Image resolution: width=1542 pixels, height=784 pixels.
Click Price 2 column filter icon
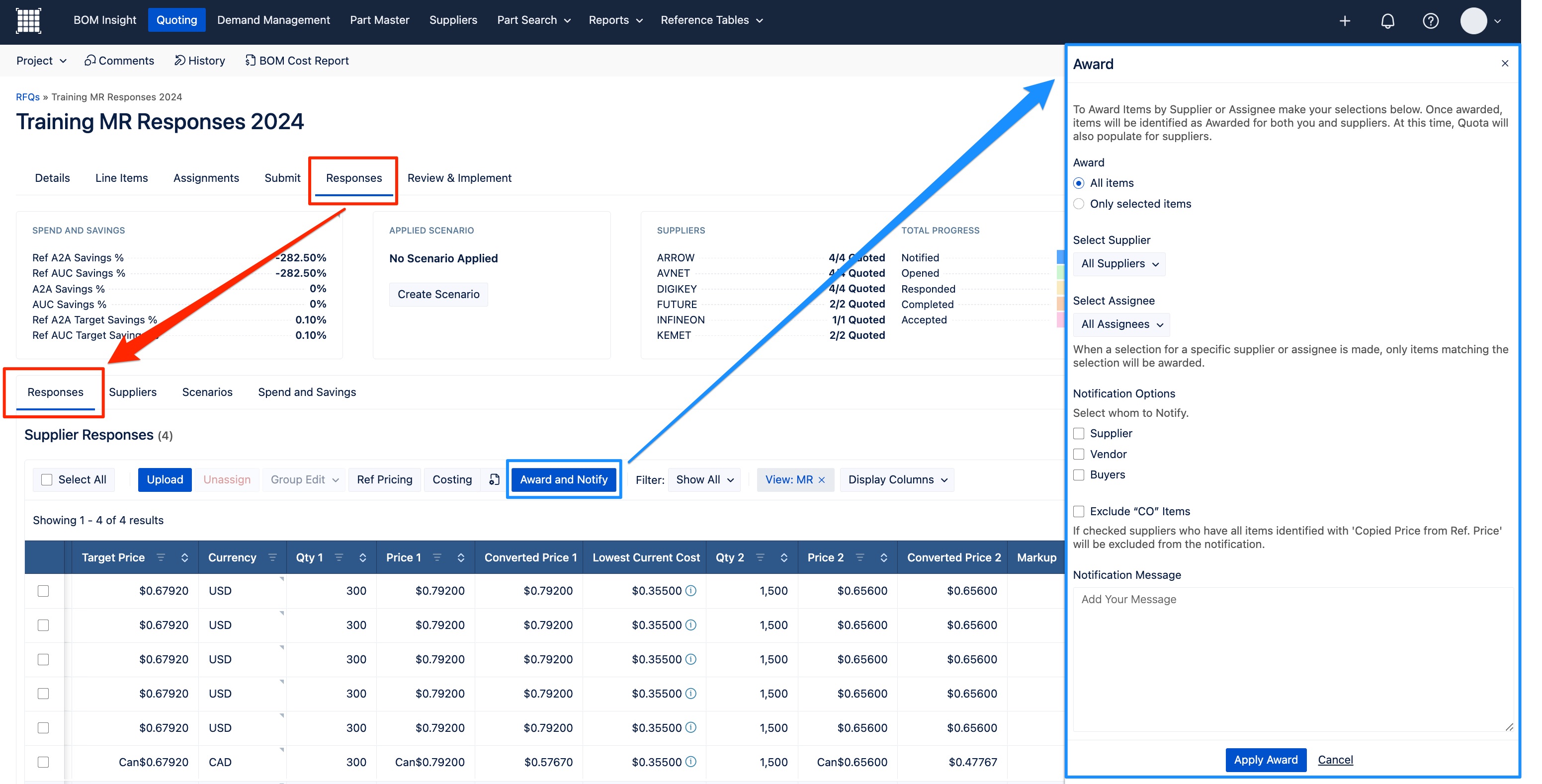pyautogui.click(x=859, y=557)
